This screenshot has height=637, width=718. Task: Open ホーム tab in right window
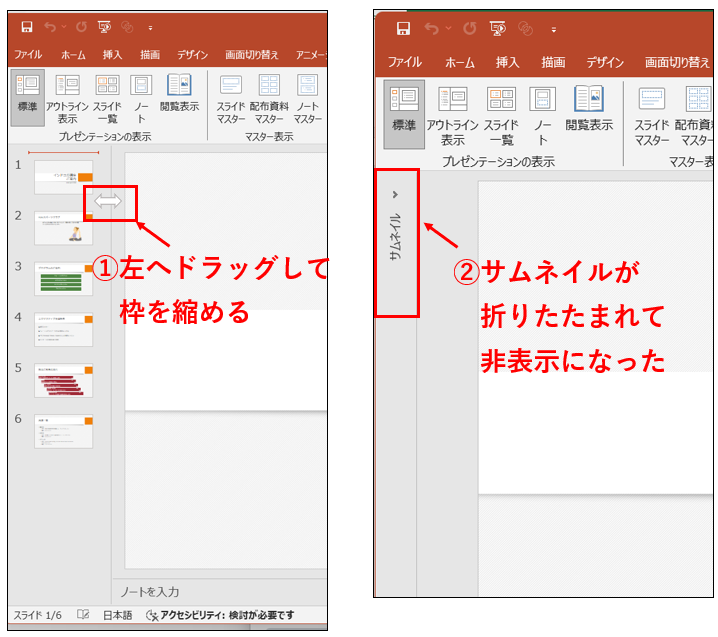460,62
